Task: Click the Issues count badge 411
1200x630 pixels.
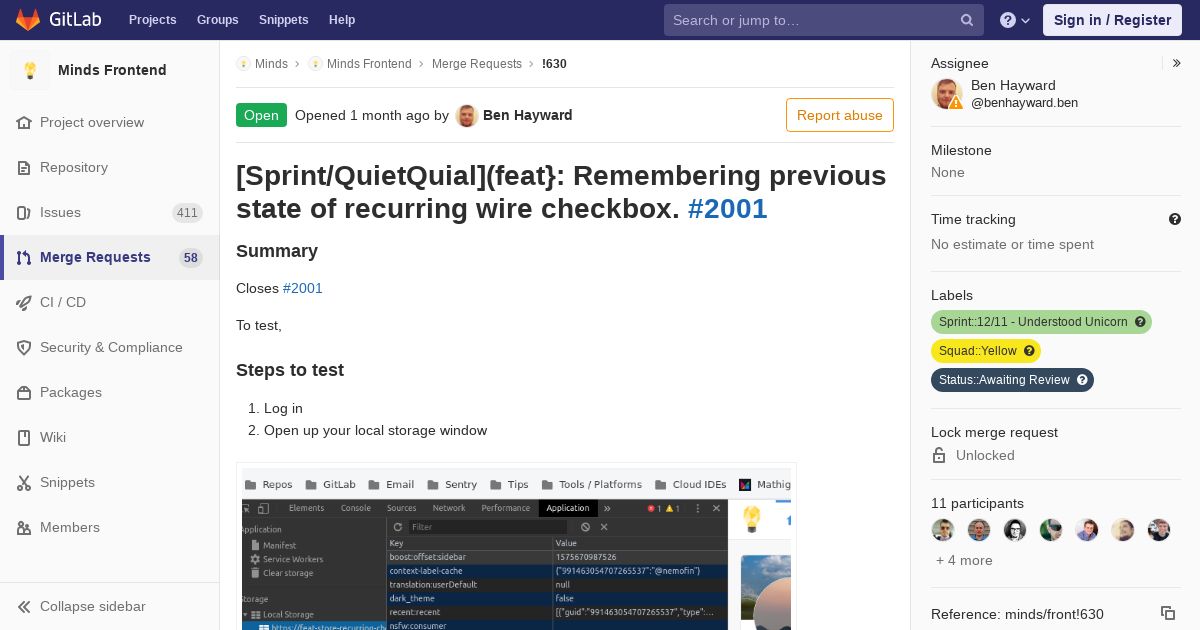Action: (x=187, y=212)
